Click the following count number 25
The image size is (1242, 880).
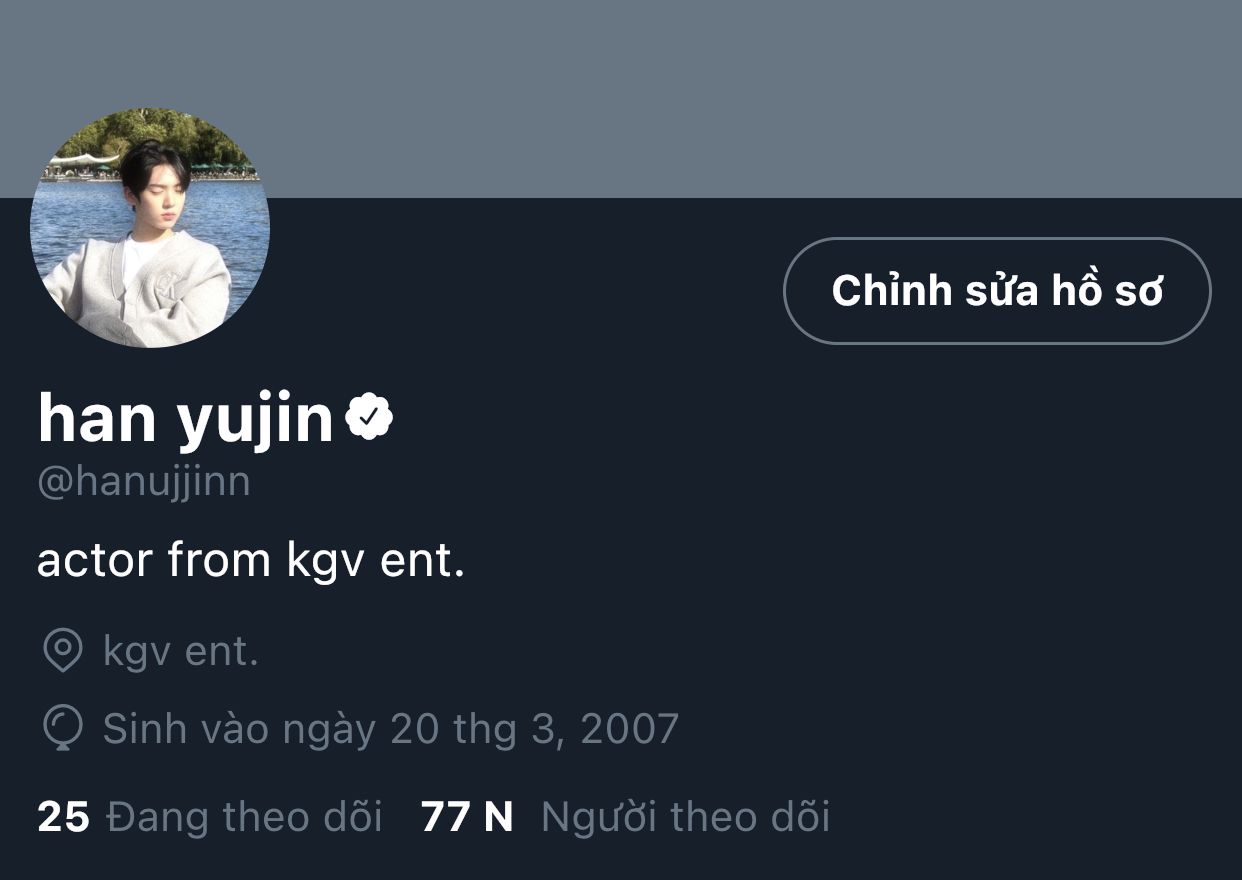click(x=63, y=817)
